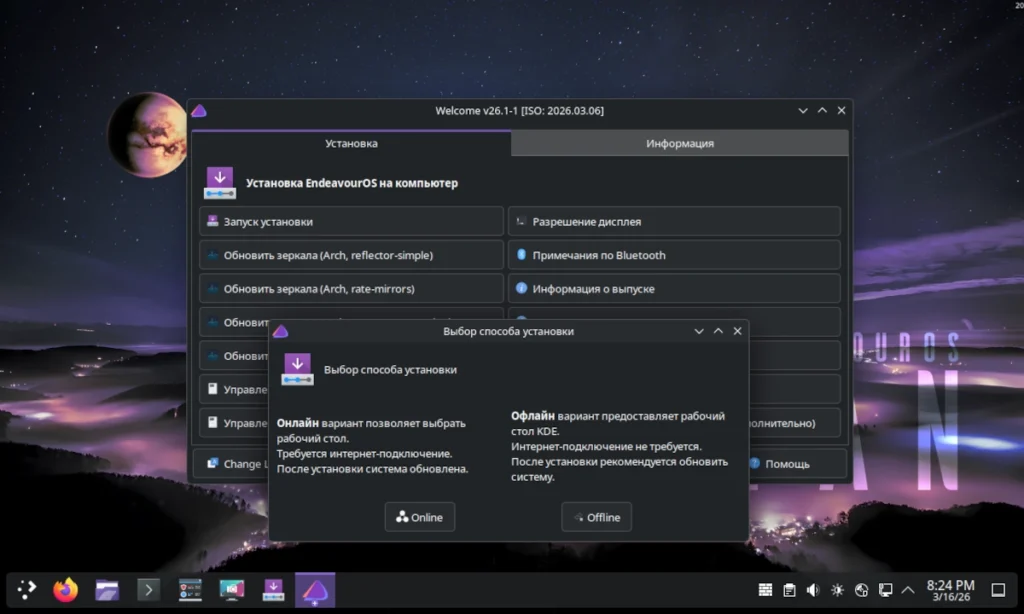Open the file manager from the taskbar

pyautogui.click(x=107, y=590)
